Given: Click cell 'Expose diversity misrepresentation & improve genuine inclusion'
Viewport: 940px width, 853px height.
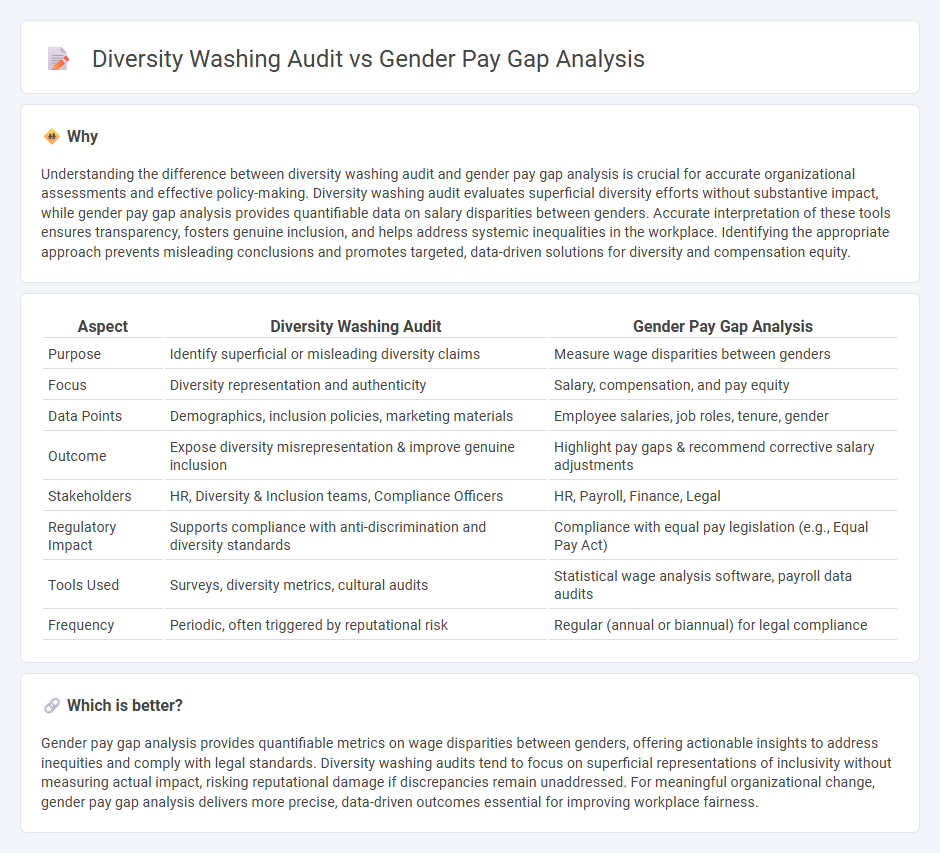Looking at the screenshot, I should click(x=355, y=456).
